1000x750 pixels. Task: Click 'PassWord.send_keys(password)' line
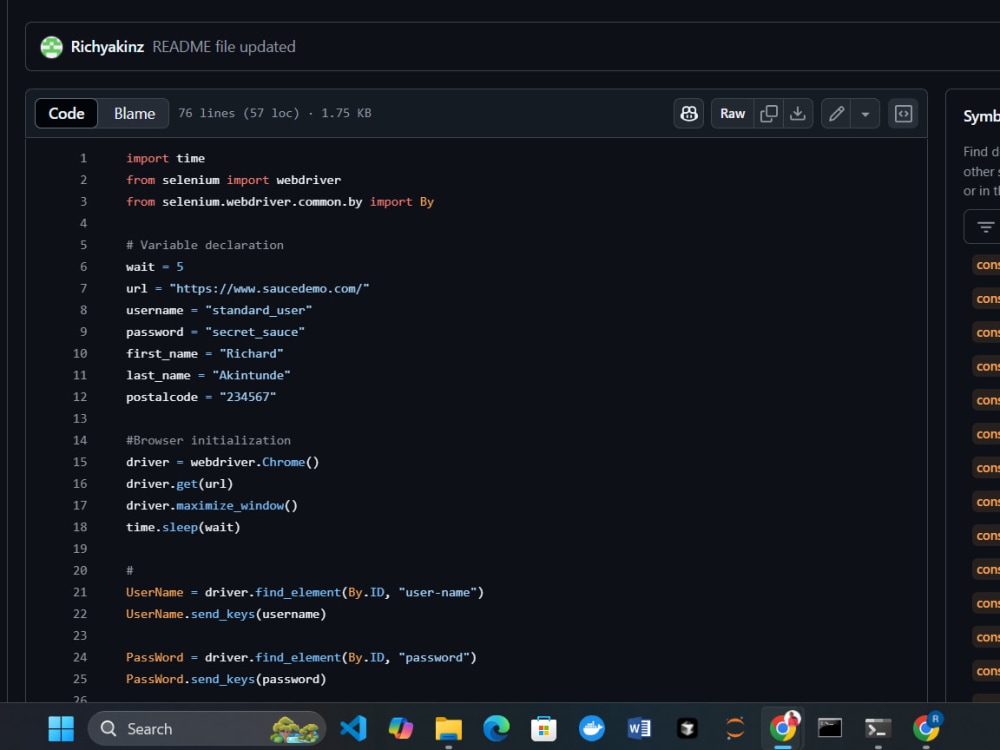[226, 679]
